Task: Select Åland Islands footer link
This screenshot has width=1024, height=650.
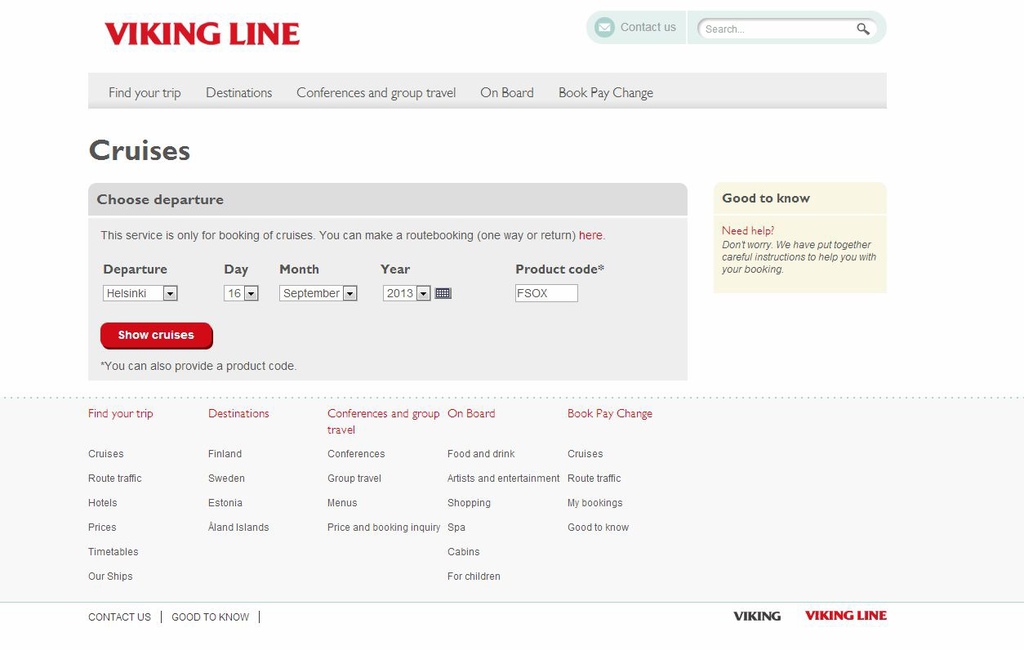Action: pyautogui.click(x=238, y=527)
